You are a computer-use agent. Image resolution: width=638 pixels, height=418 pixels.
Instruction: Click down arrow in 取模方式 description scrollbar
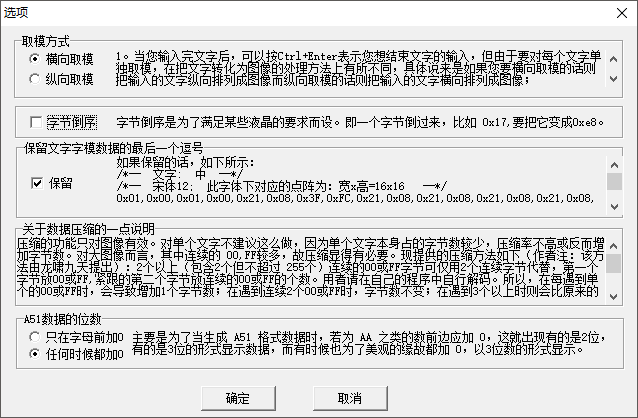[614, 78]
